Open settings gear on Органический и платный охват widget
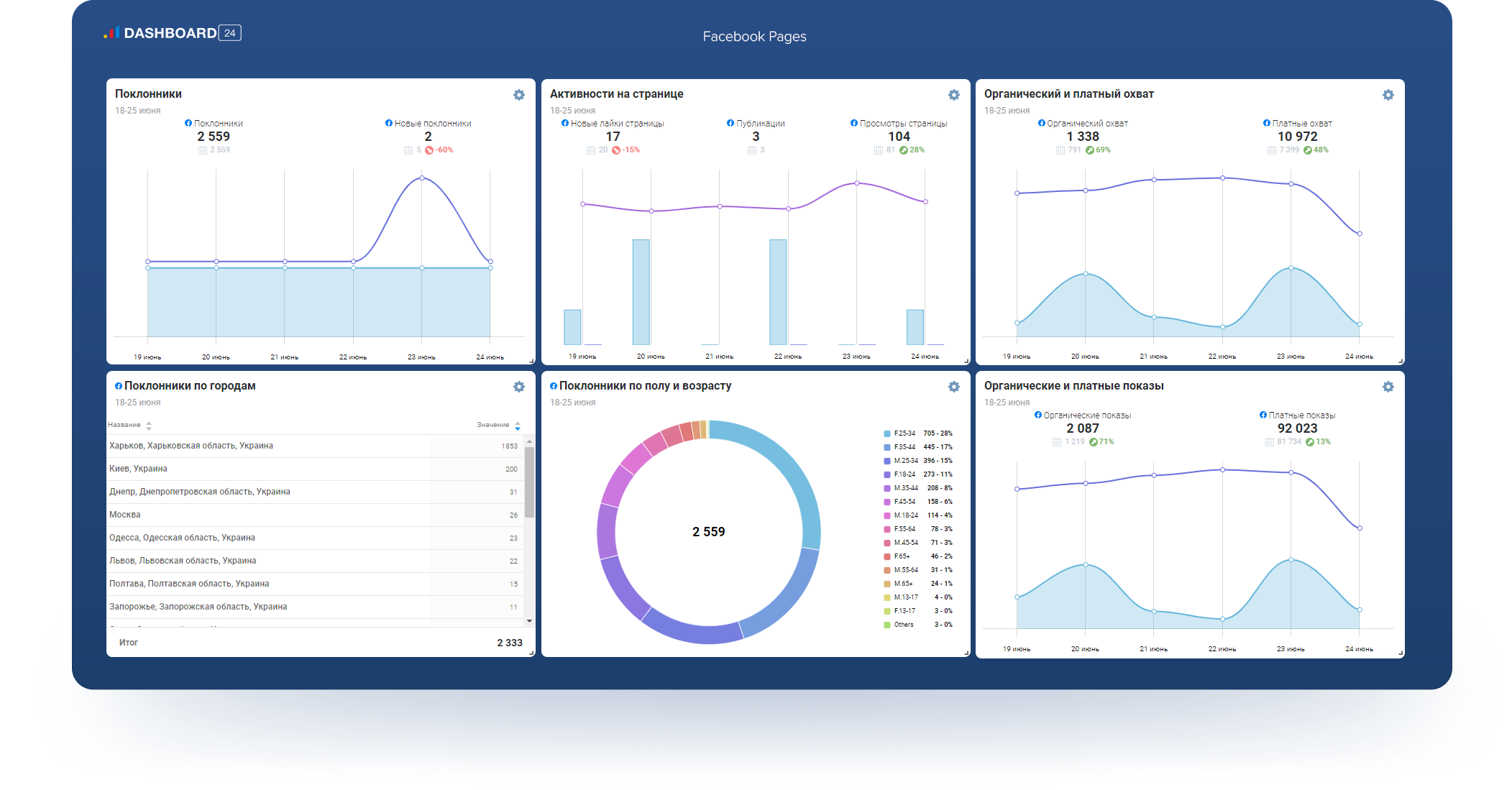The height and width of the screenshot is (790, 1512). point(1388,95)
